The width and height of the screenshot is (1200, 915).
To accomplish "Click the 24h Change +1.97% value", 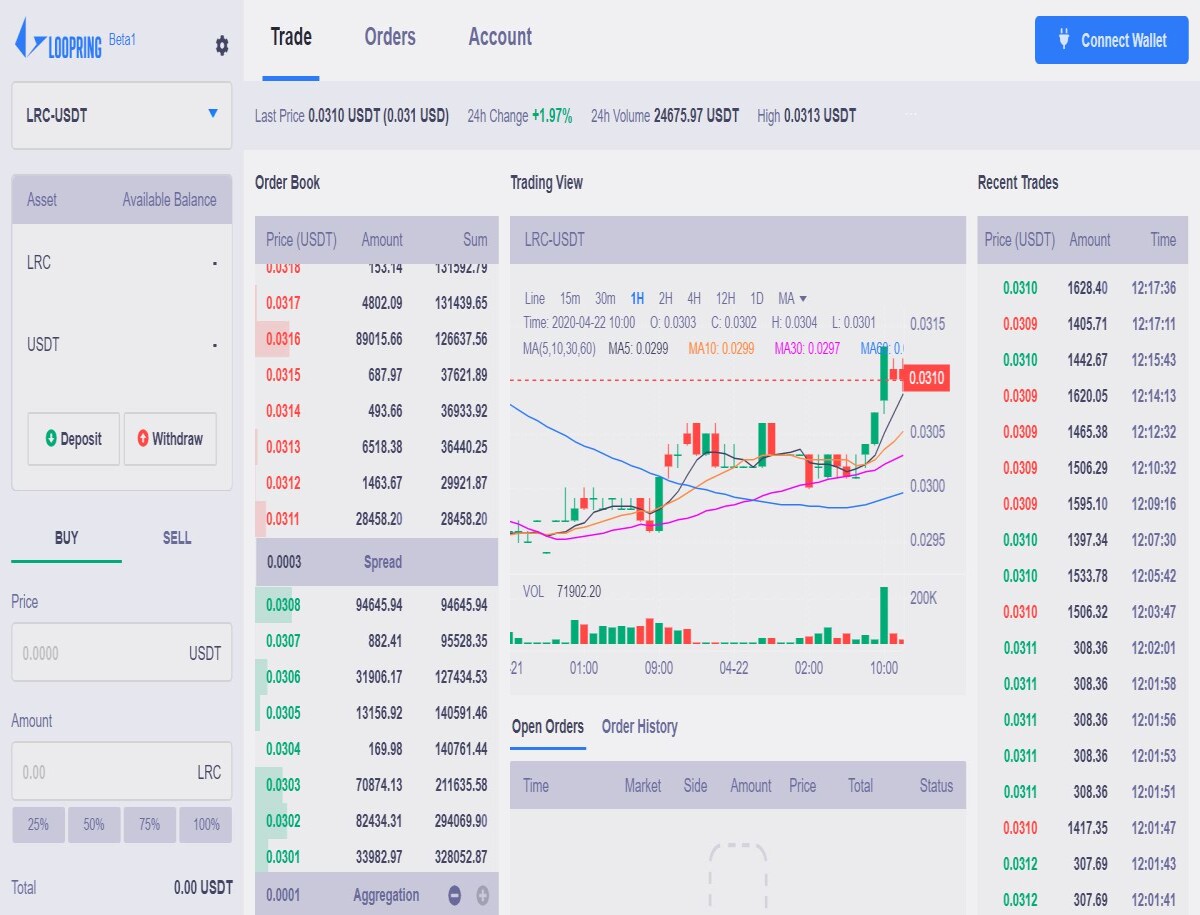I will [552, 116].
